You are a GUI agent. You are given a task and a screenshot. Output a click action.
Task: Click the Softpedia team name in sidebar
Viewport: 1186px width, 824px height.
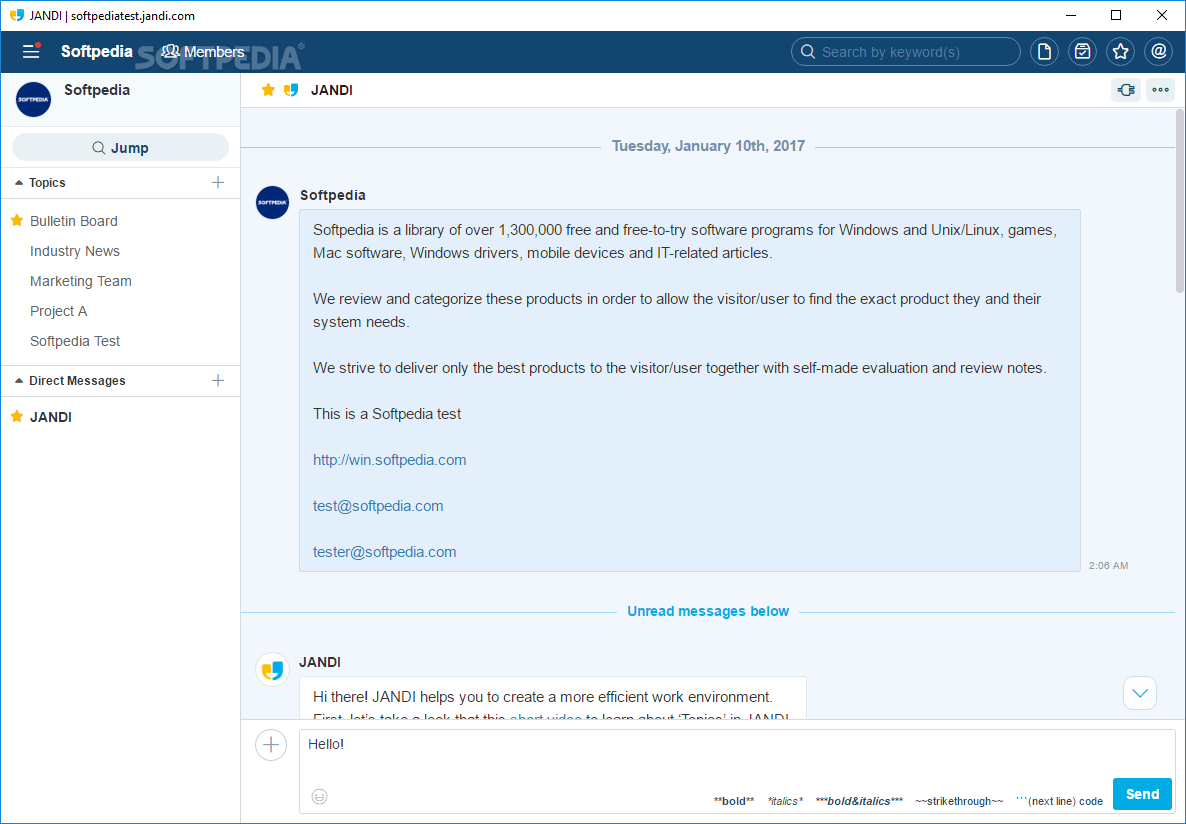[97, 90]
